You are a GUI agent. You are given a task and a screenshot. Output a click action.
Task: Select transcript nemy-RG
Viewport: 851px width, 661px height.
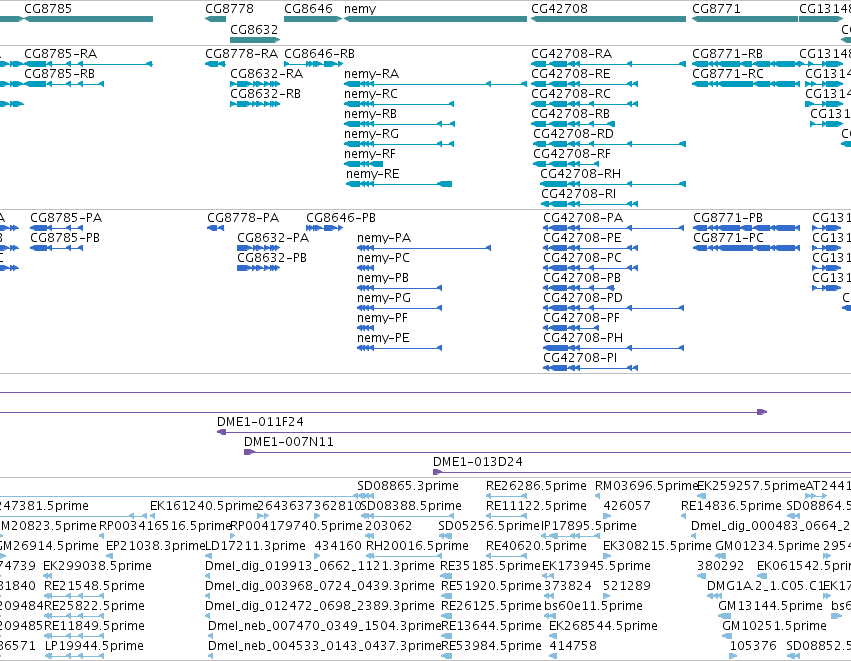tap(399, 144)
